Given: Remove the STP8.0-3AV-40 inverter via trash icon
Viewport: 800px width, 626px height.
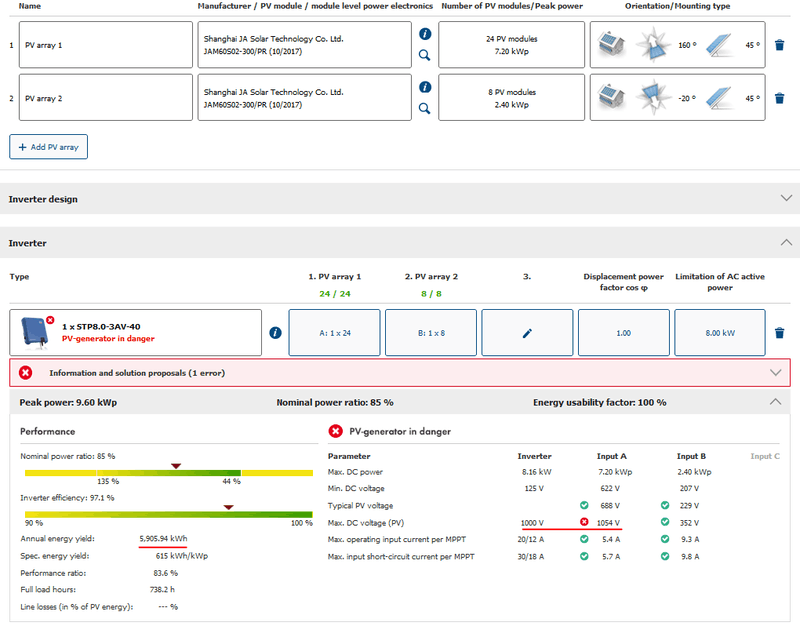Looking at the screenshot, I should click(x=780, y=333).
